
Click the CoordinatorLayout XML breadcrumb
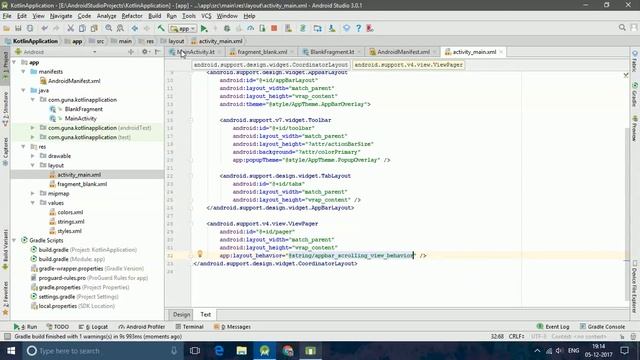coord(271,65)
